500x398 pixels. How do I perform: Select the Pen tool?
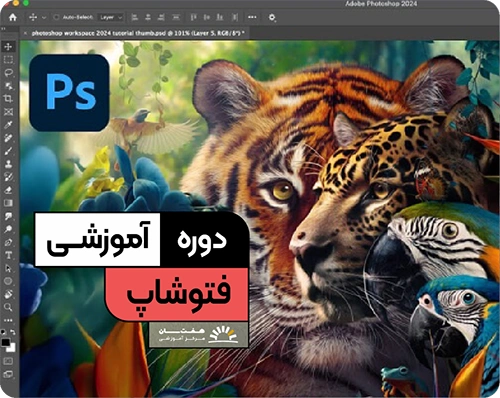8,242
